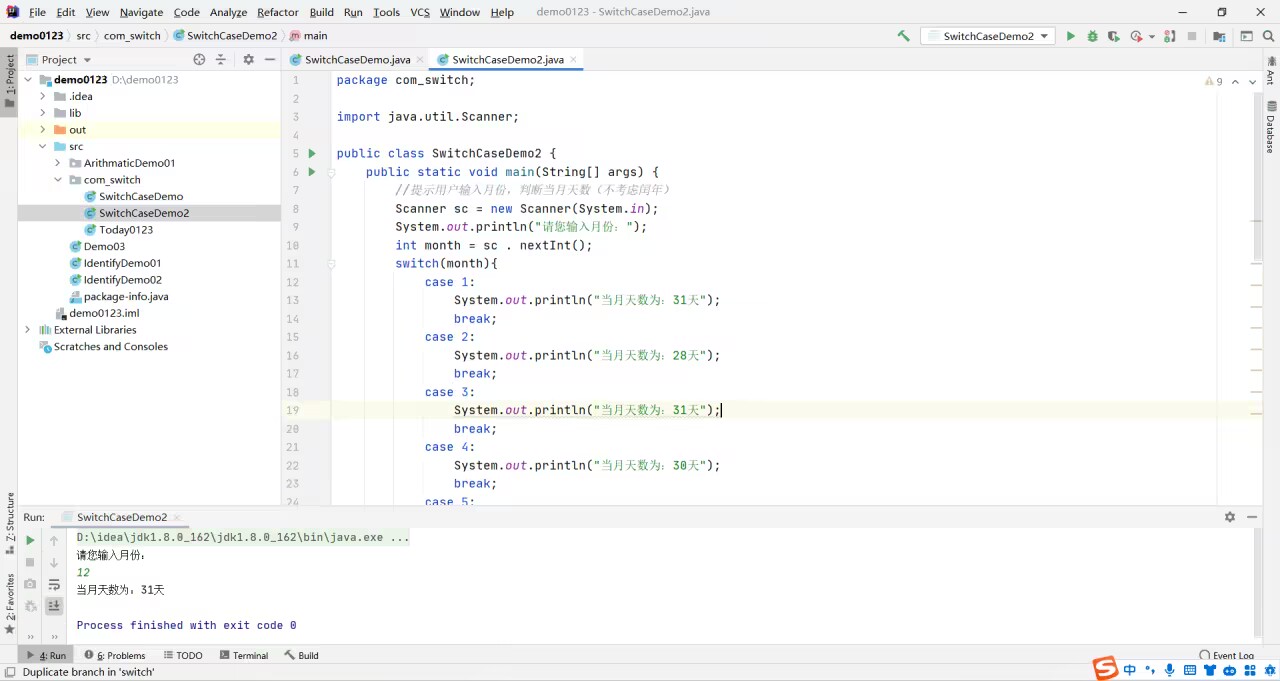Hide the Project tool window

point(270,60)
